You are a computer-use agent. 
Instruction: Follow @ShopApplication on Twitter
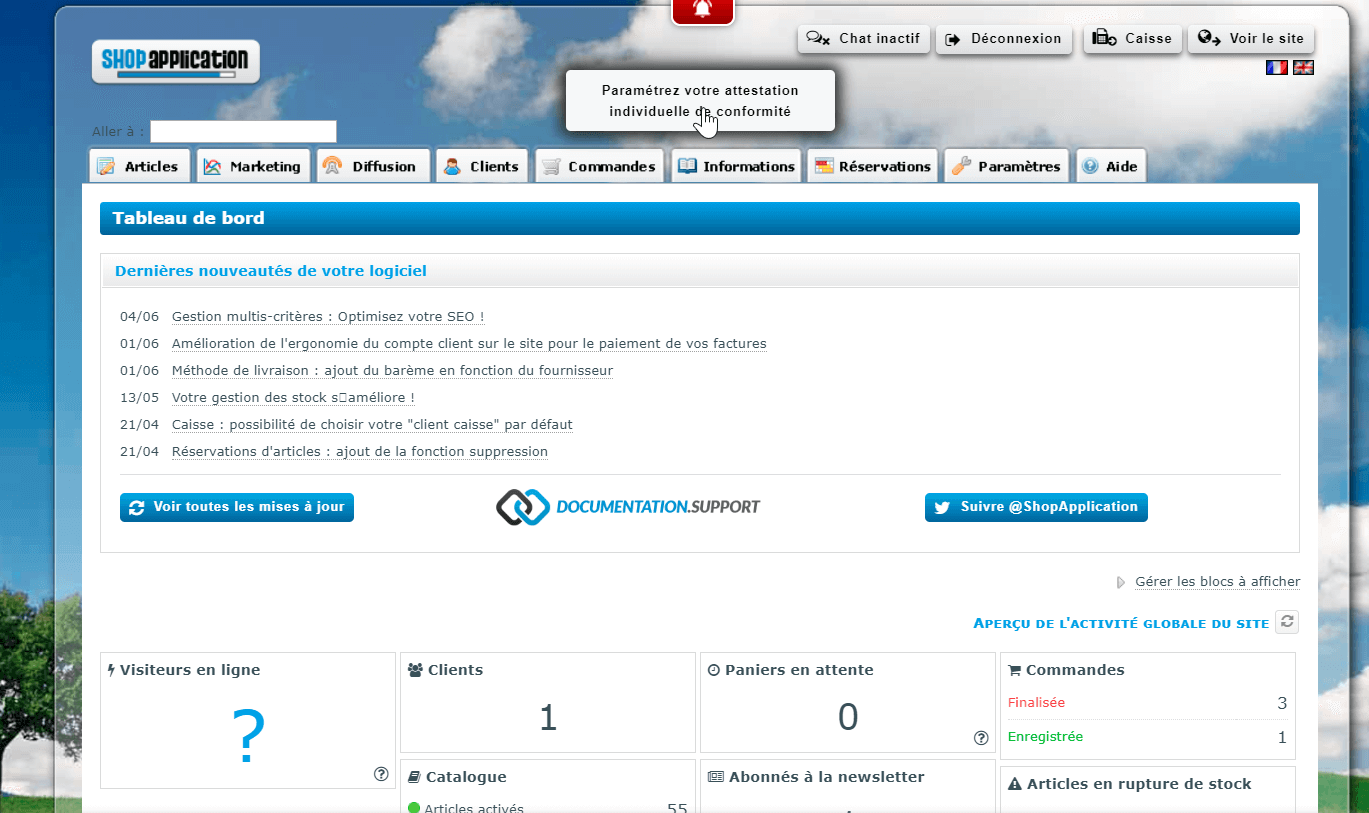pyautogui.click(x=1036, y=507)
